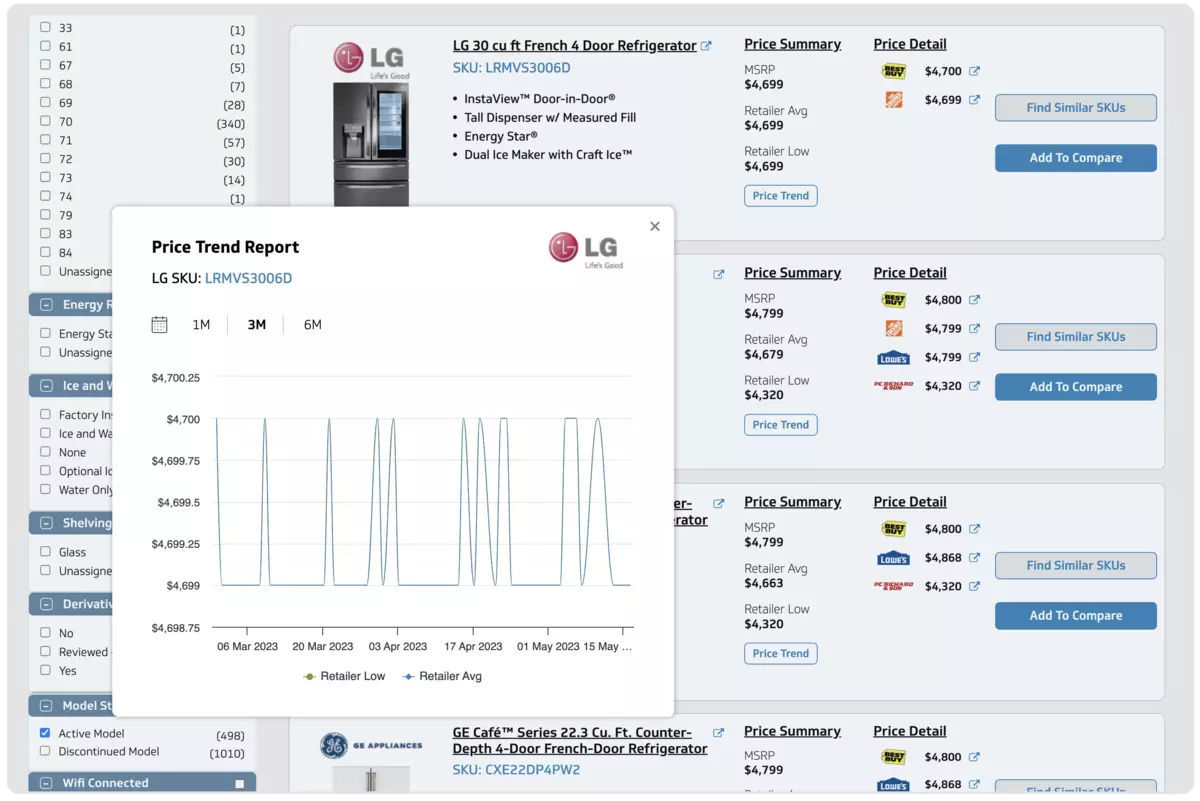Click P.C. Richard logo in second card
The height and width of the screenshot is (801, 1200).
pos(893,386)
